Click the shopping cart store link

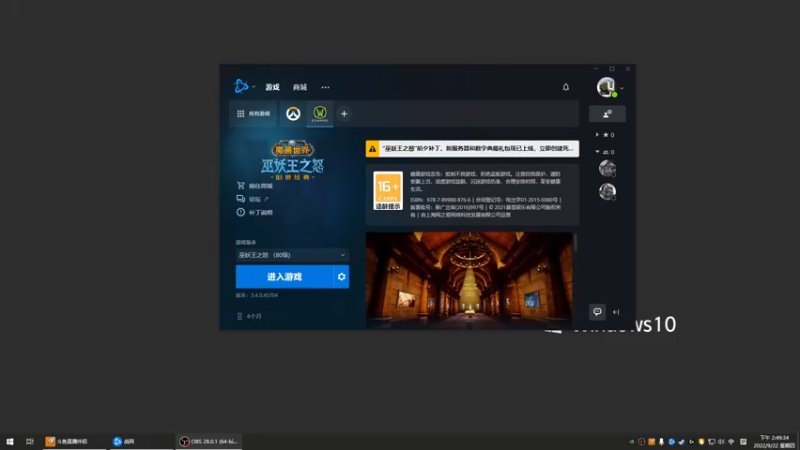coord(255,186)
